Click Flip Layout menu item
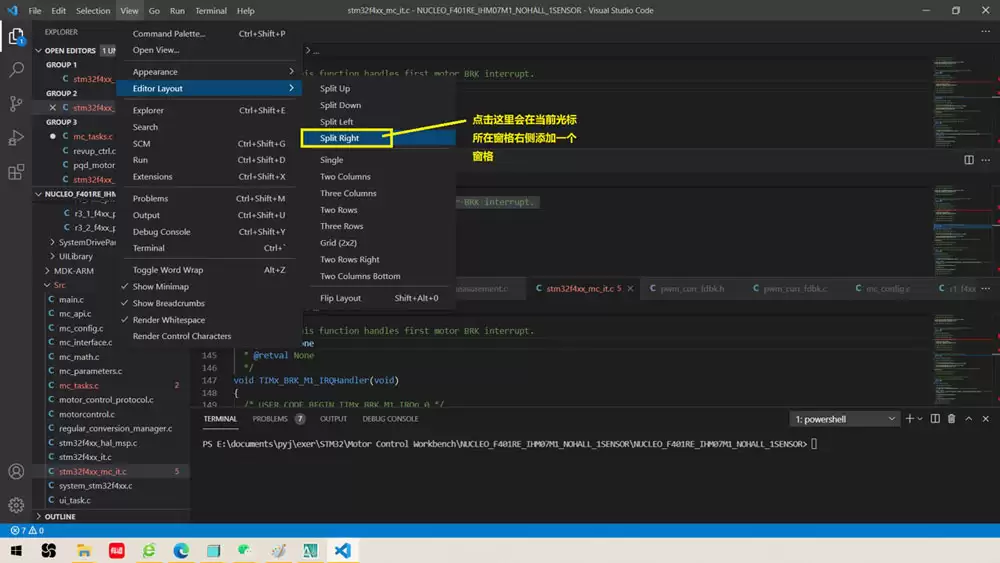This screenshot has width=1000, height=563. [378, 298]
